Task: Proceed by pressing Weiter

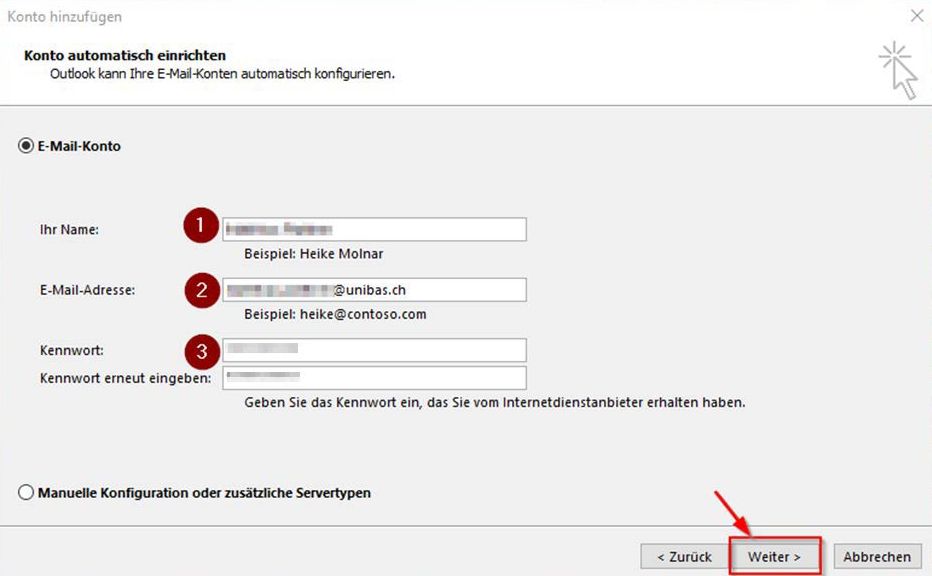Action: pyautogui.click(x=775, y=557)
